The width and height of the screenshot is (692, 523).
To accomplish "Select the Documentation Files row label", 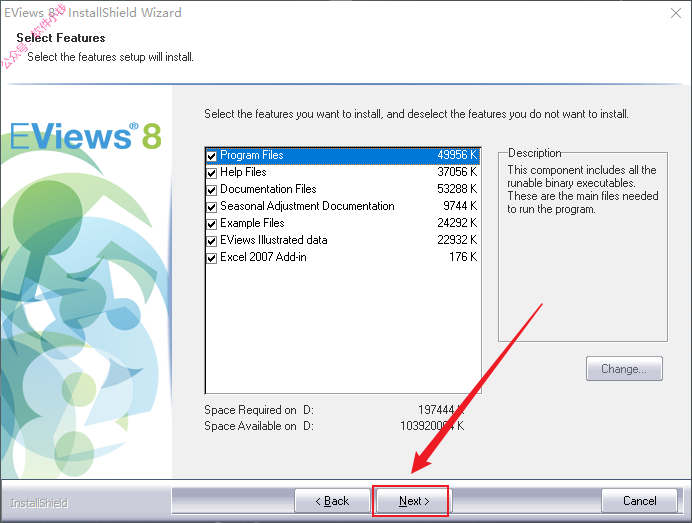I will (268, 189).
